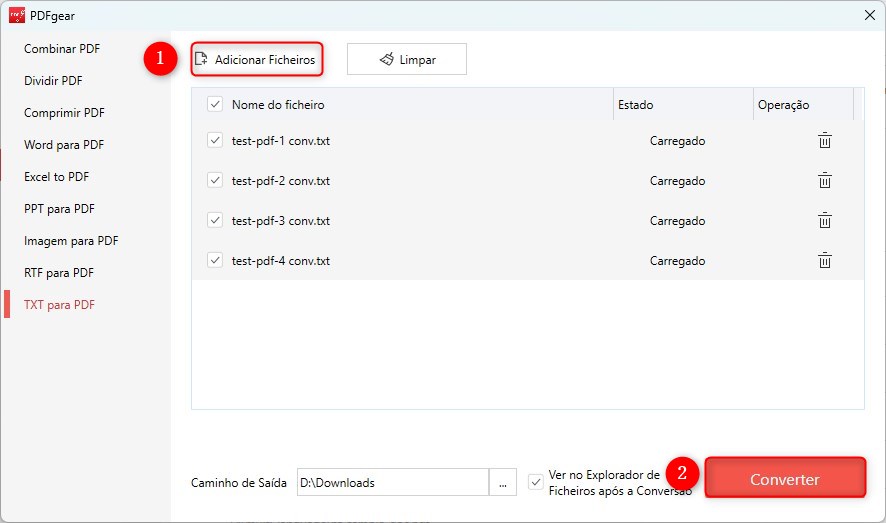Open Word para PDF converter
Viewport: 886px width, 523px height.
(64, 145)
